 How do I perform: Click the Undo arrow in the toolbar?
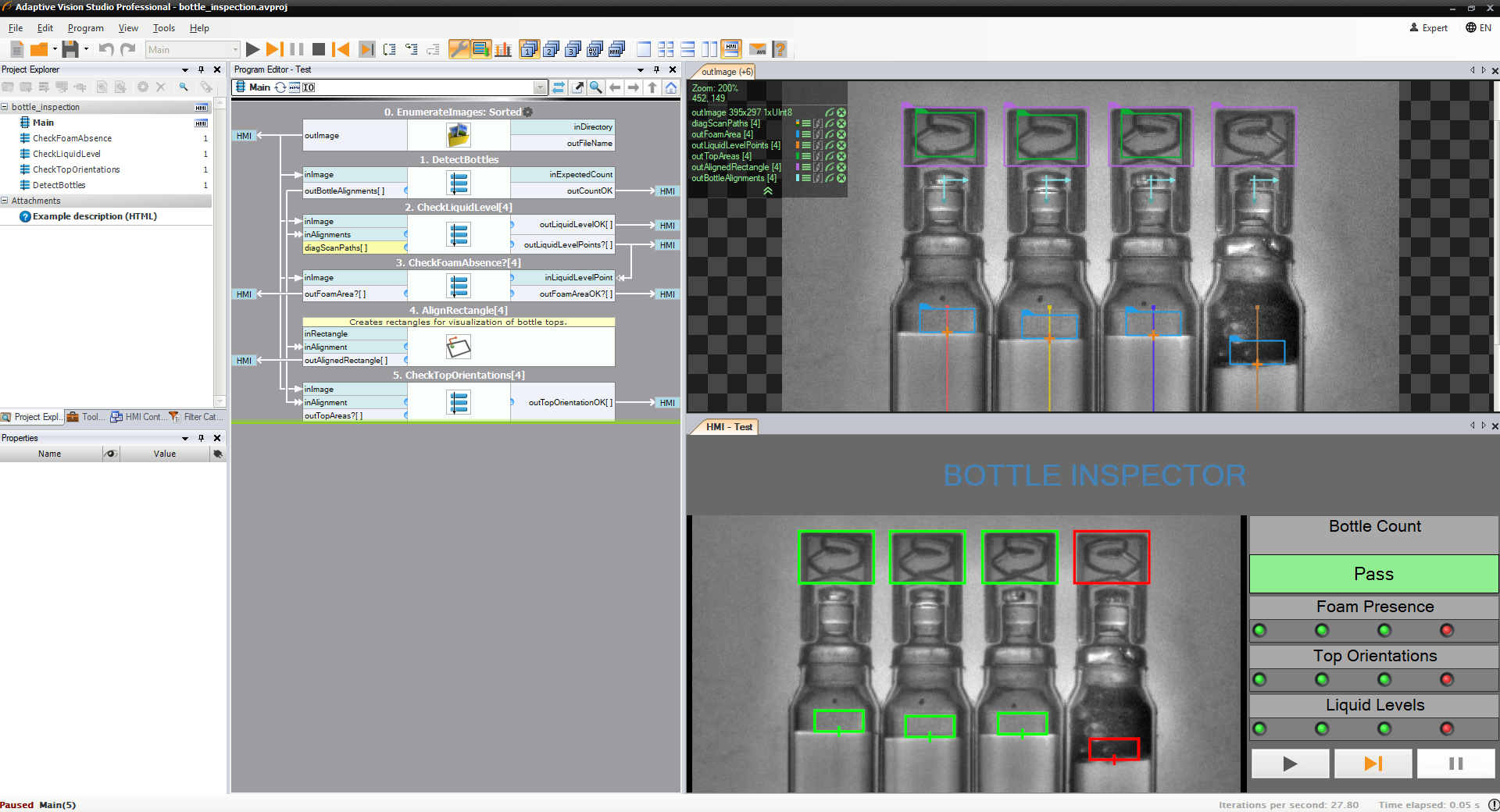pos(106,49)
